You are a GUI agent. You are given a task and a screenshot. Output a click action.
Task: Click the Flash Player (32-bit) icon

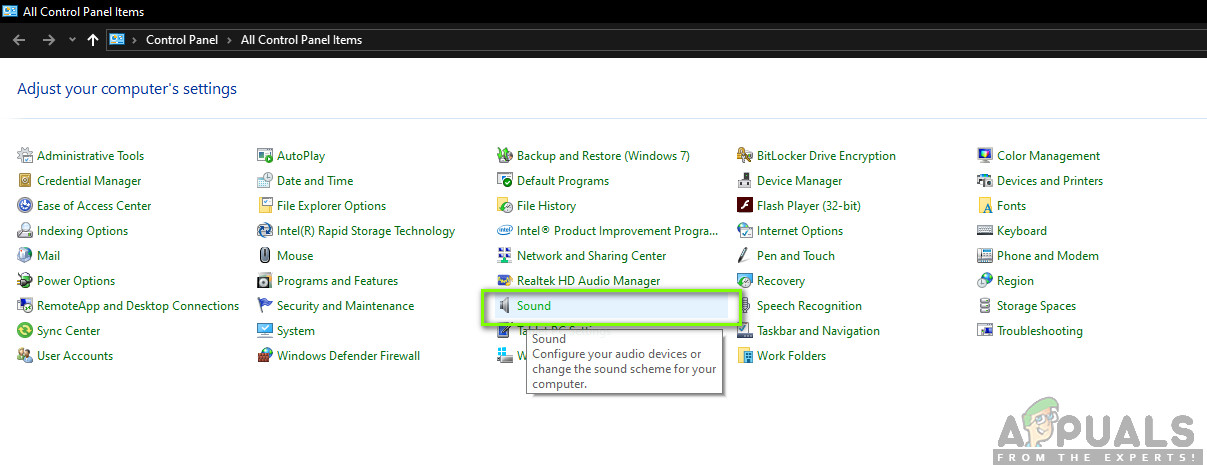[745, 206]
